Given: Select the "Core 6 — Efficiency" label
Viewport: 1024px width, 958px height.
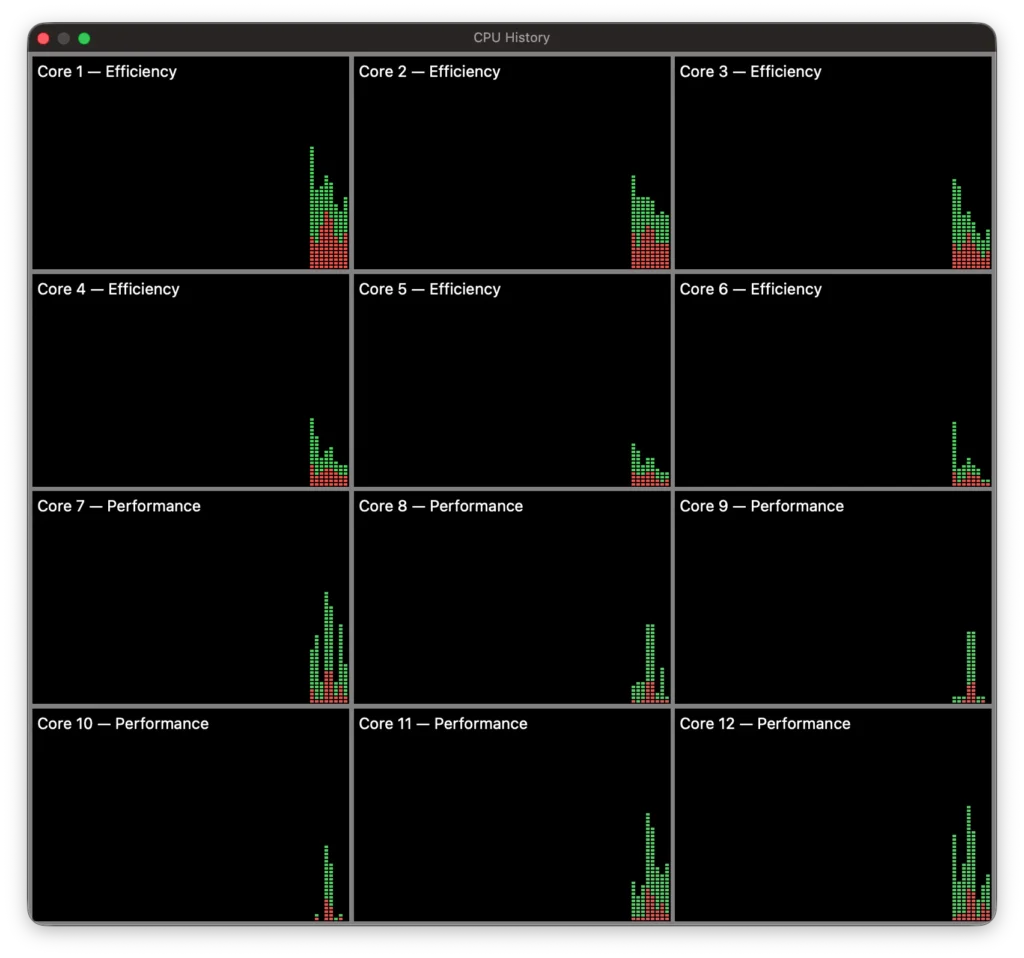Looking at the screenshot, I should coord(750,289).
